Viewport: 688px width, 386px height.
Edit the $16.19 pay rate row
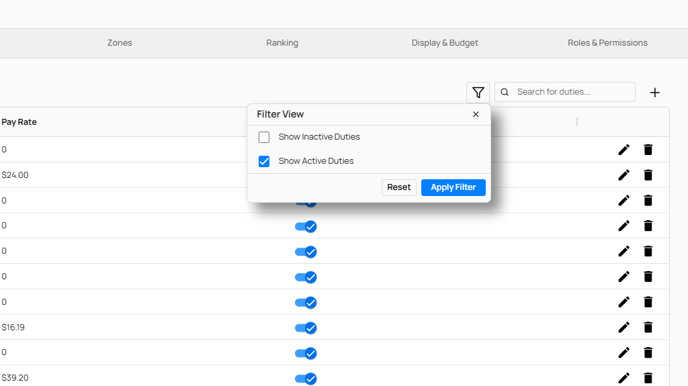click(x=624, y=327)
